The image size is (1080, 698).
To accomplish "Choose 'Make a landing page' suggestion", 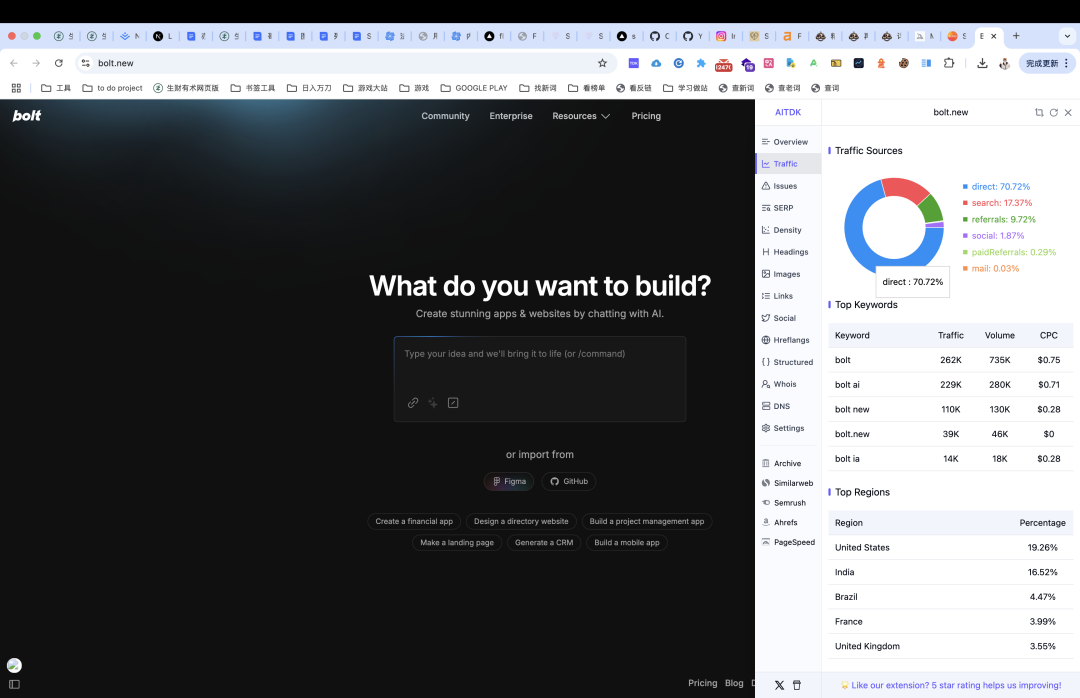I will [x=457, y=543].
